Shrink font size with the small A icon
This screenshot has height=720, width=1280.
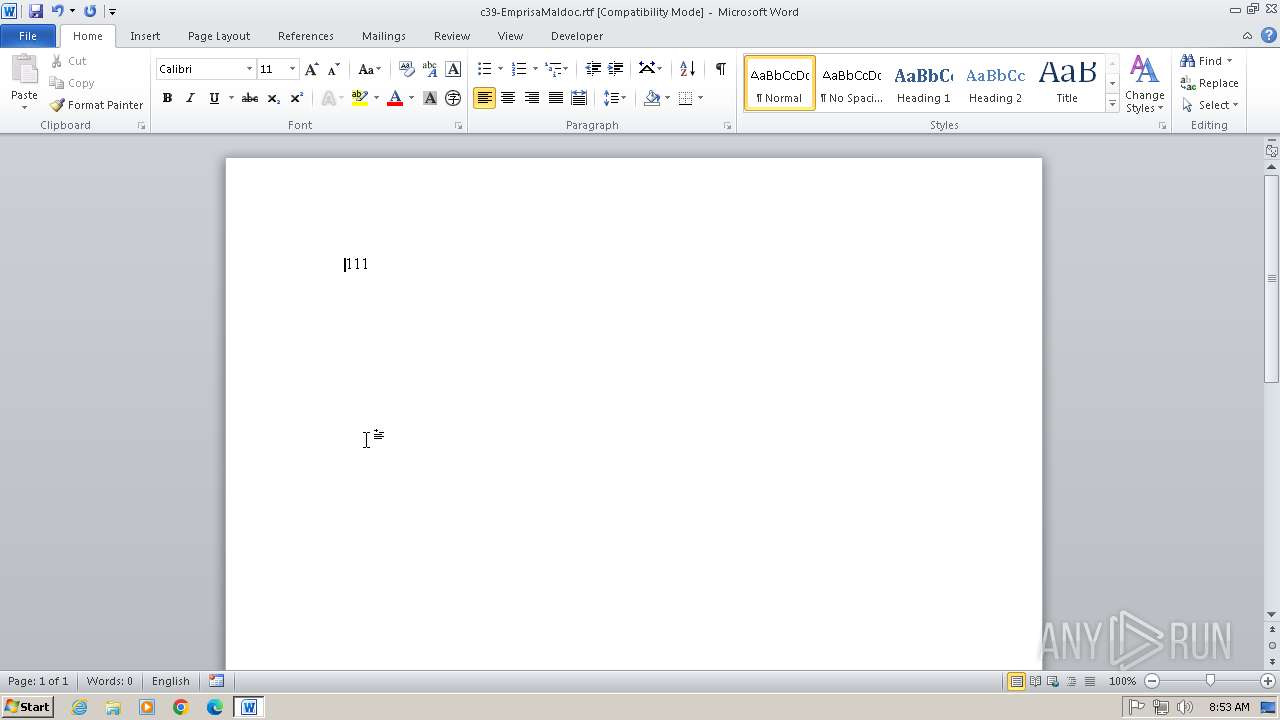[x=334, y=69]
